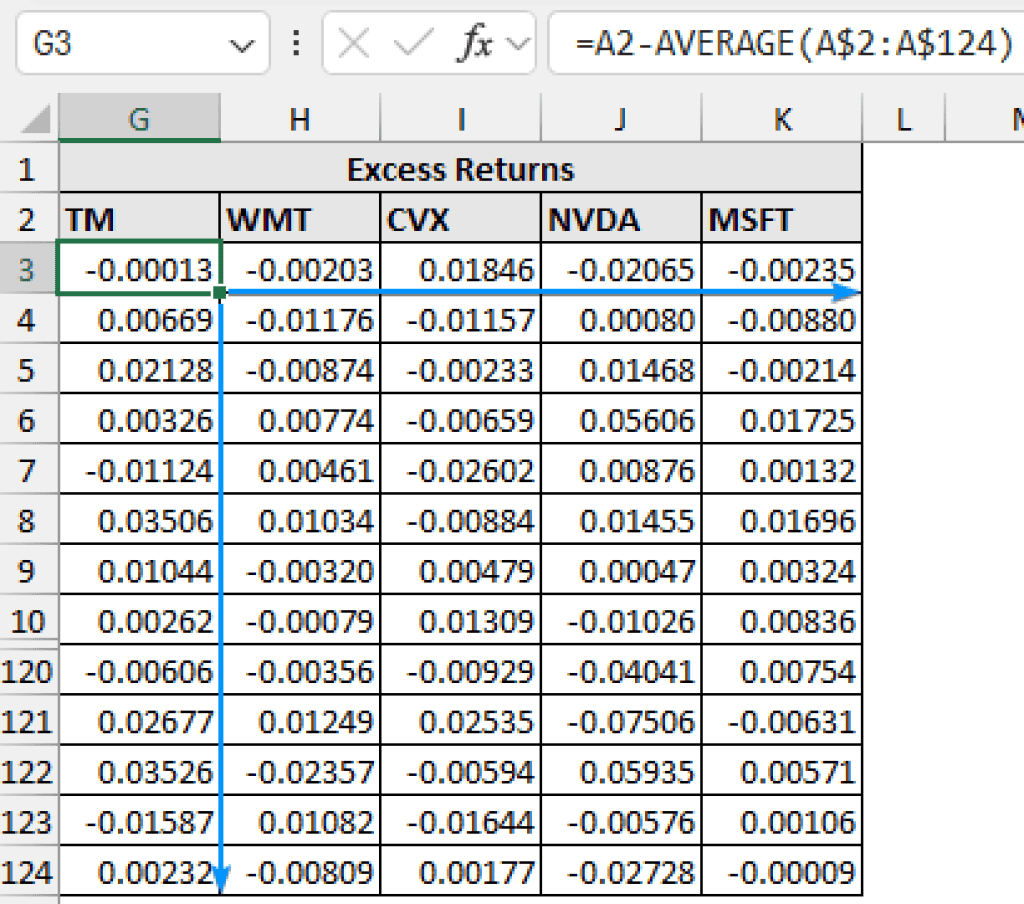Select row 124 header
1024x904 pixels.
pos(28,871)
